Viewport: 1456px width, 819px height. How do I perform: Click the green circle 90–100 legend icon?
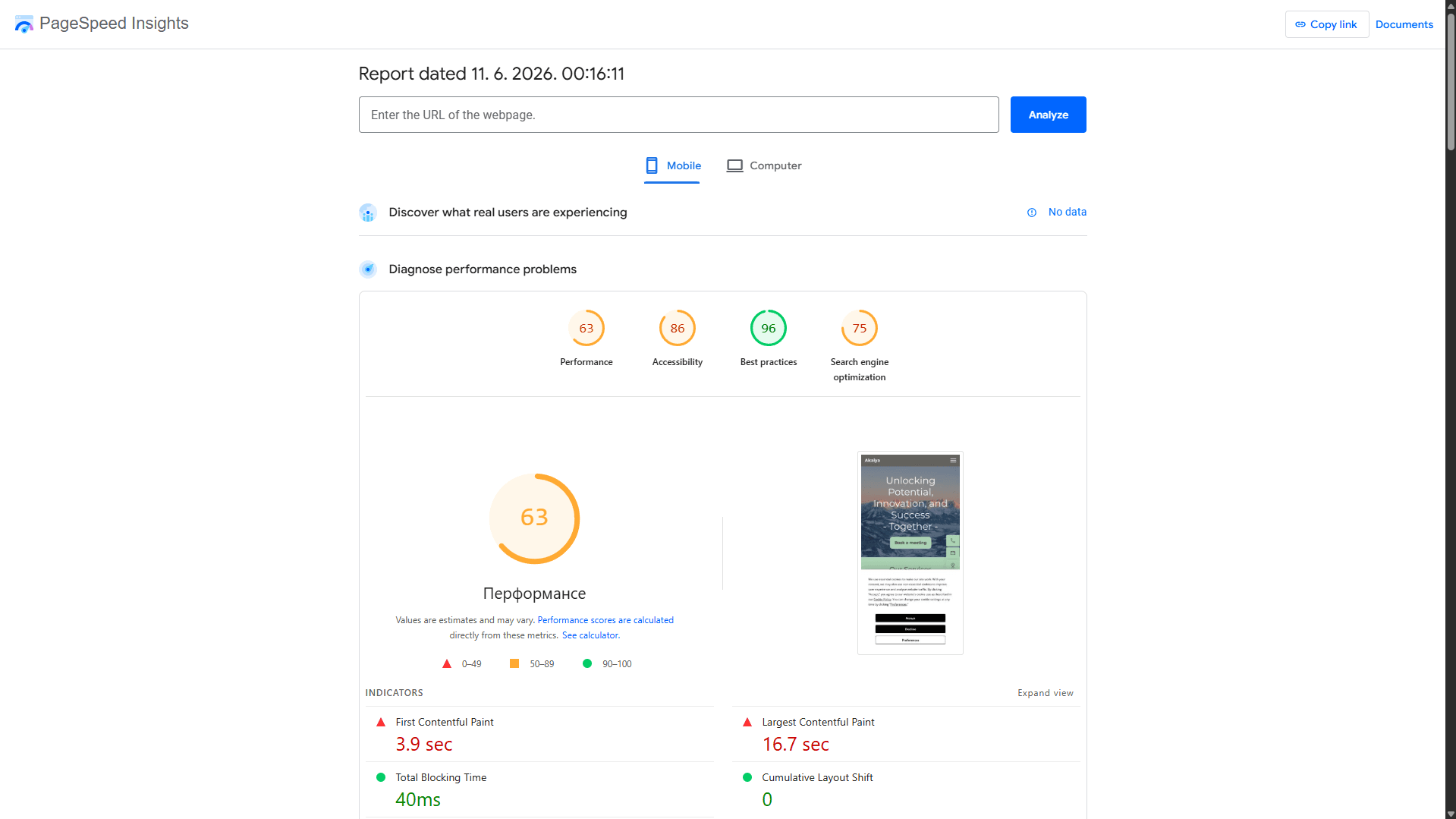pyautogui.click(x=587, y=663)
